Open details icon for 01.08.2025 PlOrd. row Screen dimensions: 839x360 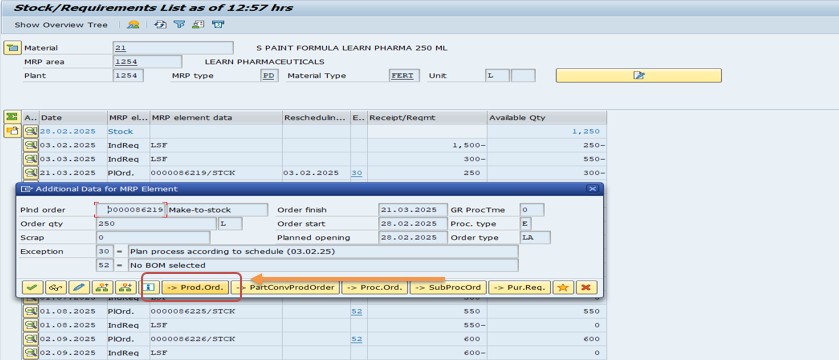tap(30, 311)
